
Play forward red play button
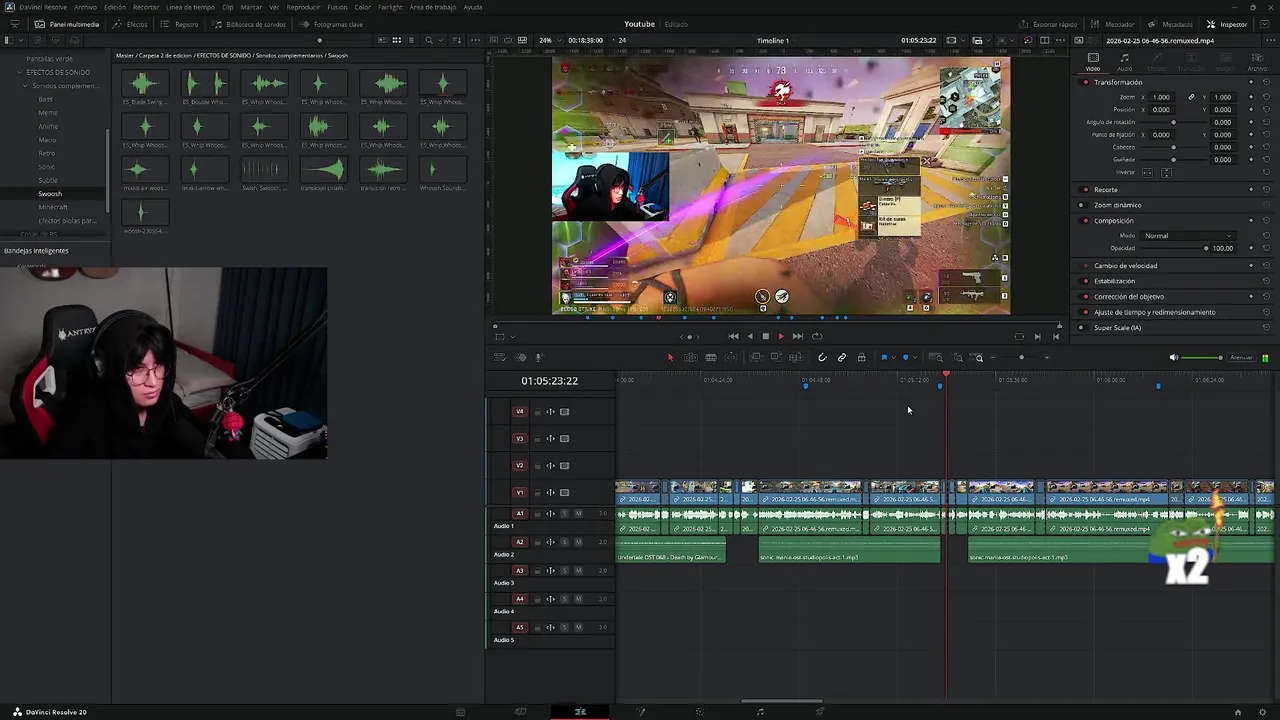(x=781, y=336)
